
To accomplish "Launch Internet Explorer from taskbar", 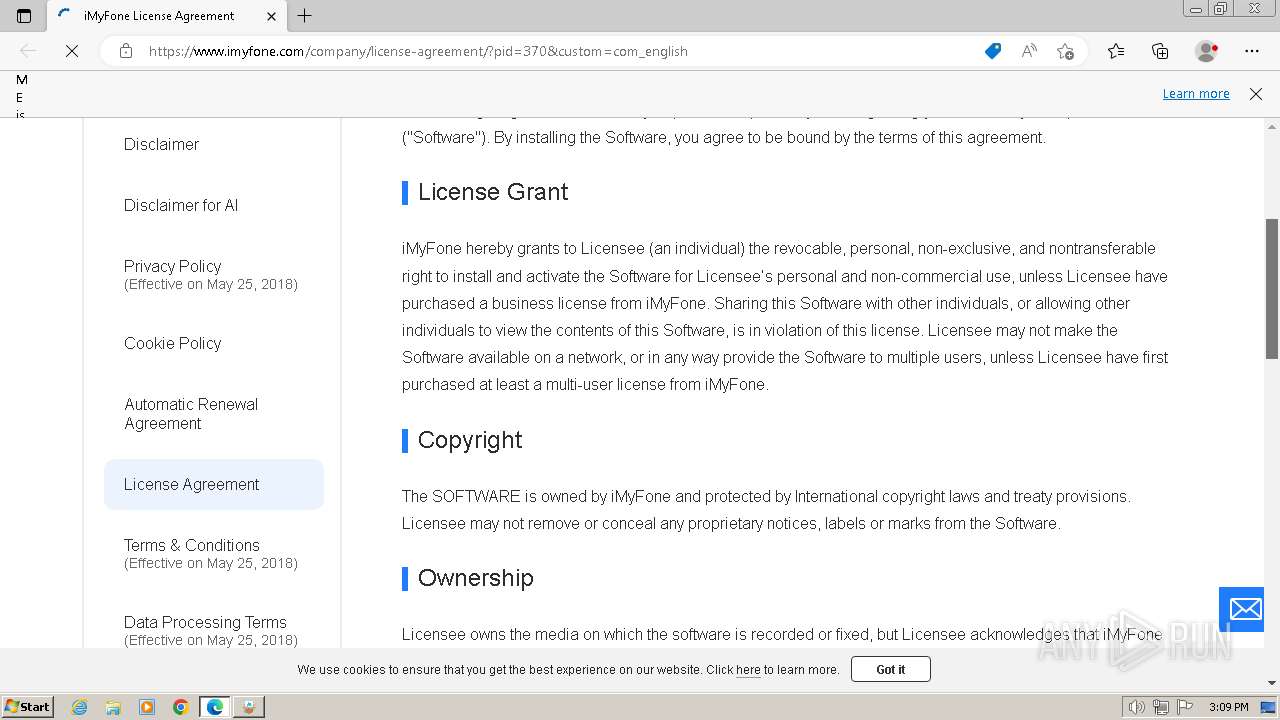I will [x=80, y=707].
